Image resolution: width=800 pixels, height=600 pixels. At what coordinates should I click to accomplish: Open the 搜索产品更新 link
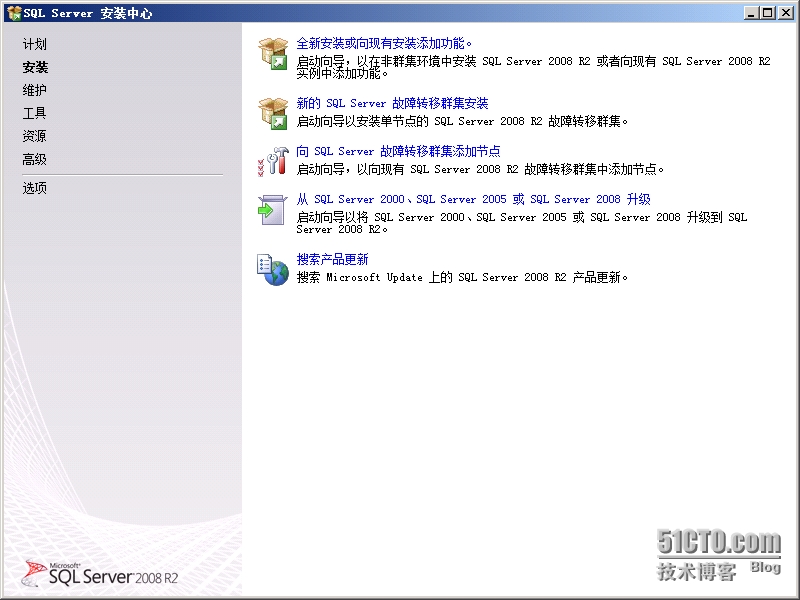[x=333, y=260]
